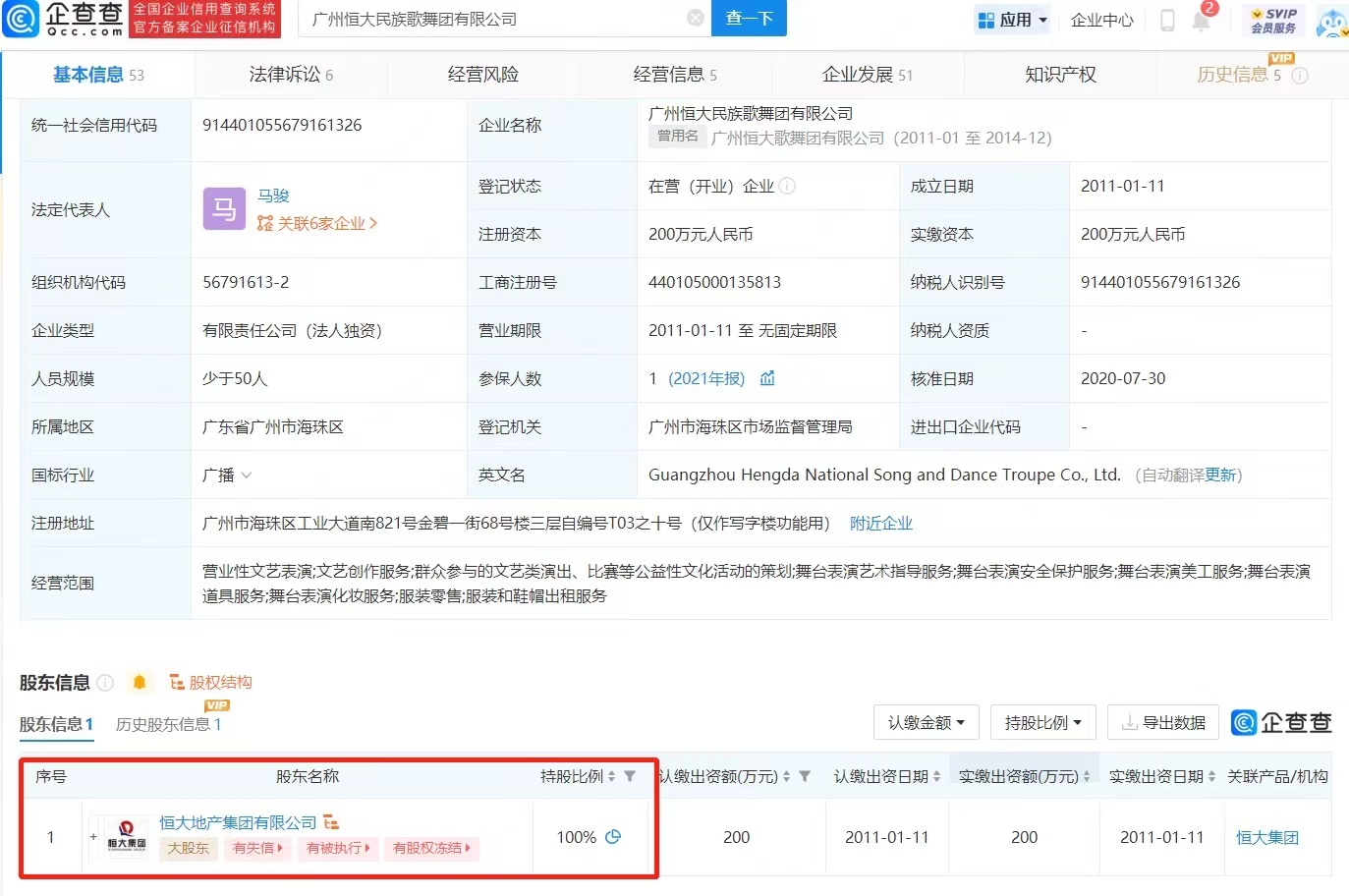Clear the search box with the X icon
This screenshot has width=1349, height=896.
696,18
